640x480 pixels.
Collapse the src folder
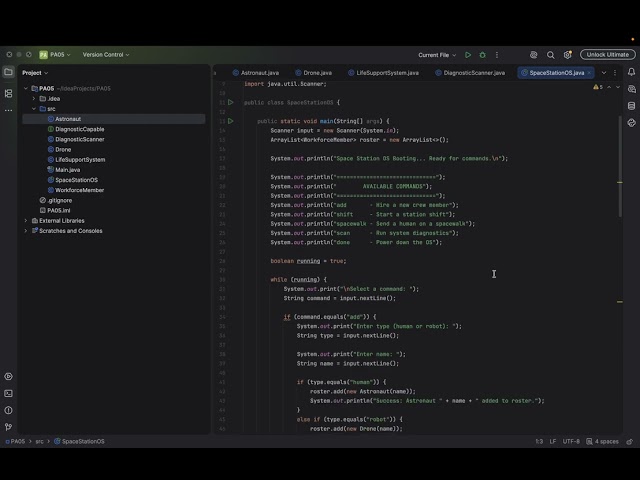(x=34, y=109)
